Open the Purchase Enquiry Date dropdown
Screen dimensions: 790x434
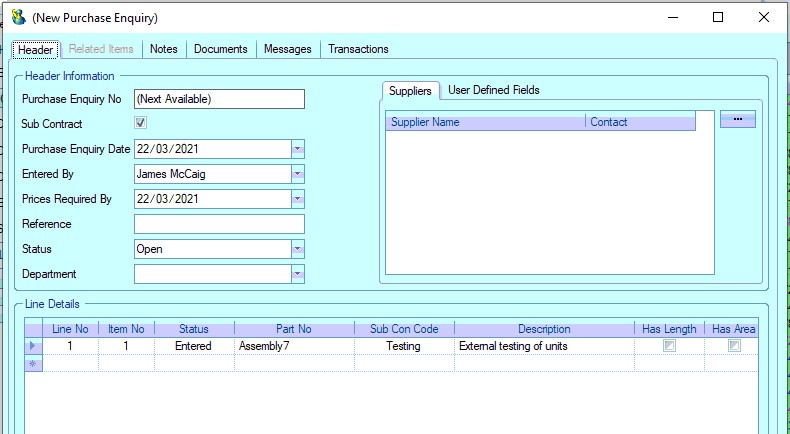coord(297,149)
